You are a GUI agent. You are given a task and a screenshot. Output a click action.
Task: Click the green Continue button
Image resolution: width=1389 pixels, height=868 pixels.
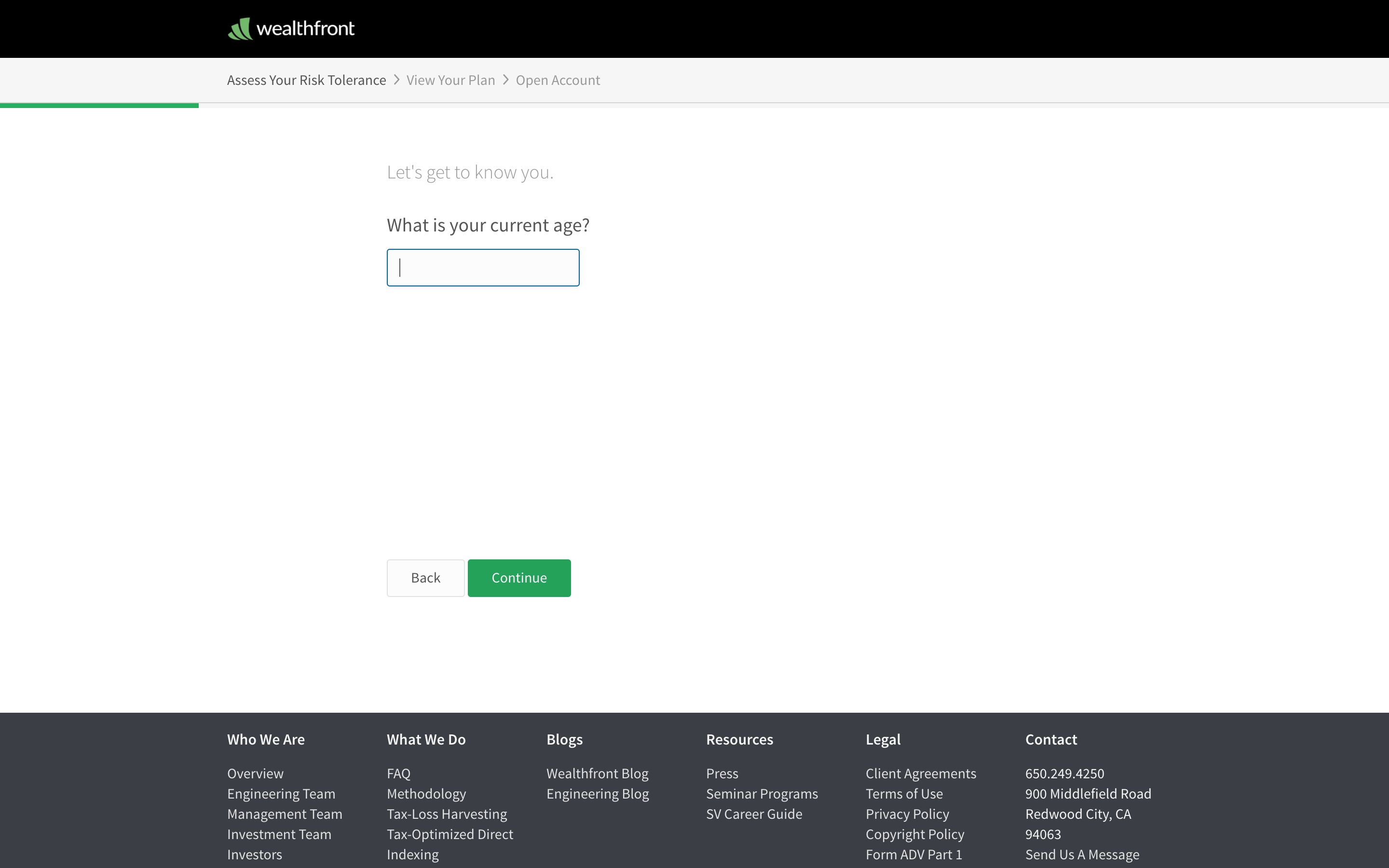(519, 578)
